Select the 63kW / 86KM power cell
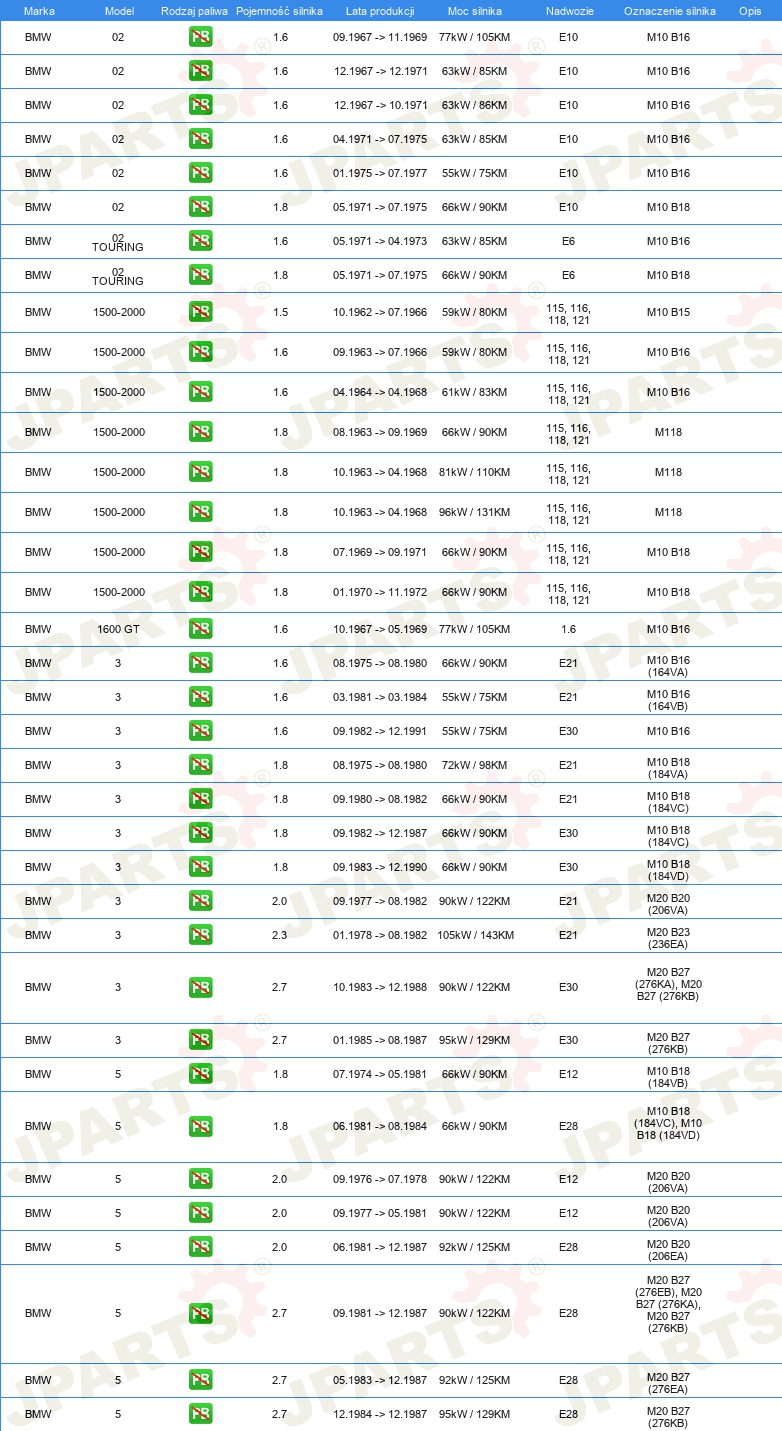This screenshot has height=1431, width=782. coord(474,105)
